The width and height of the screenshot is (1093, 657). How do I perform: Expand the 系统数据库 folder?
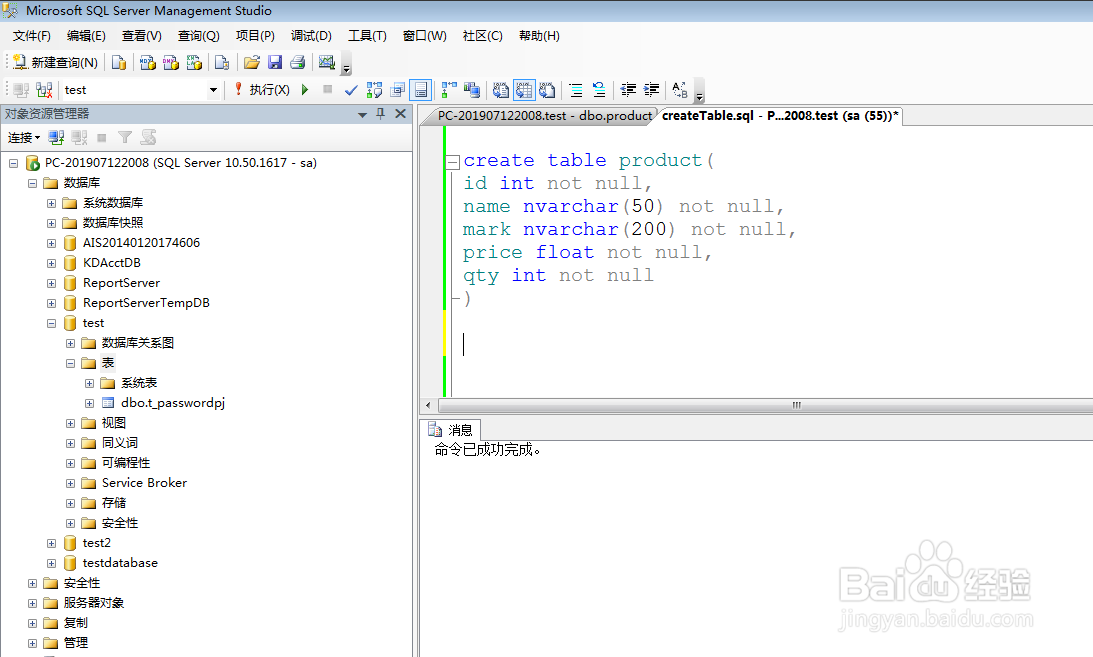(52, 203)
